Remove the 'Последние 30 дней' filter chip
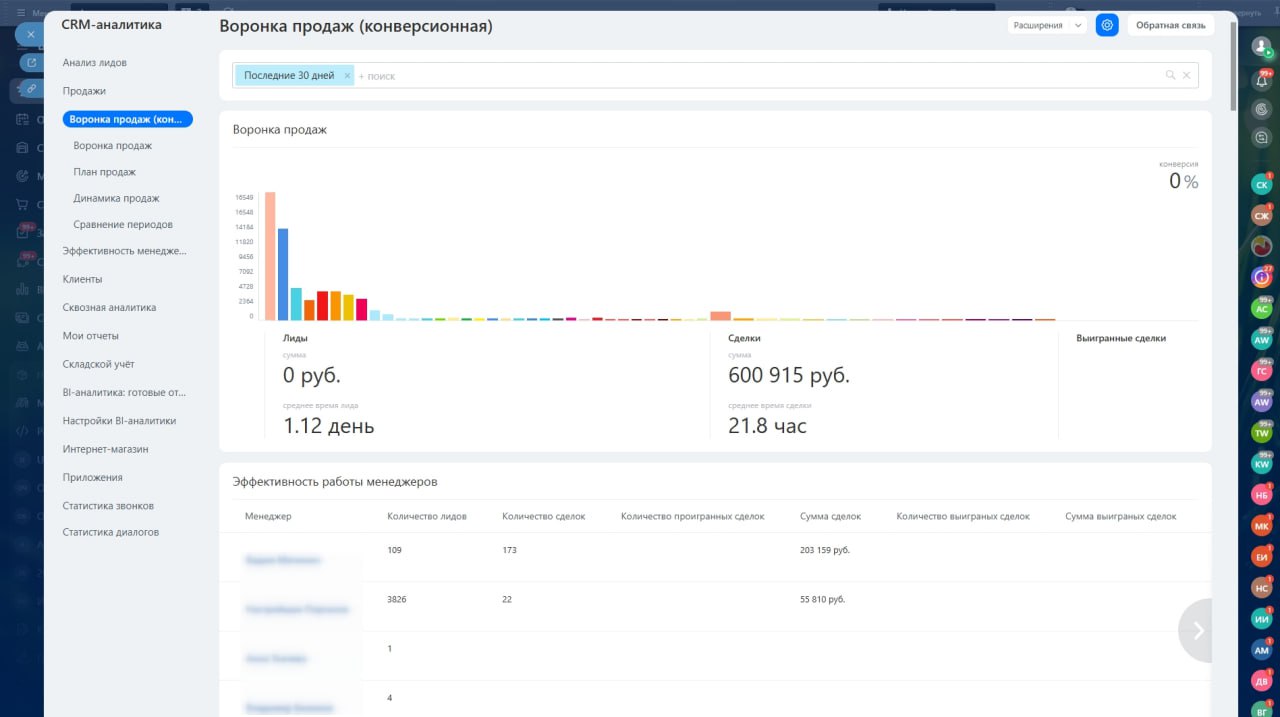 coord(347,76)
